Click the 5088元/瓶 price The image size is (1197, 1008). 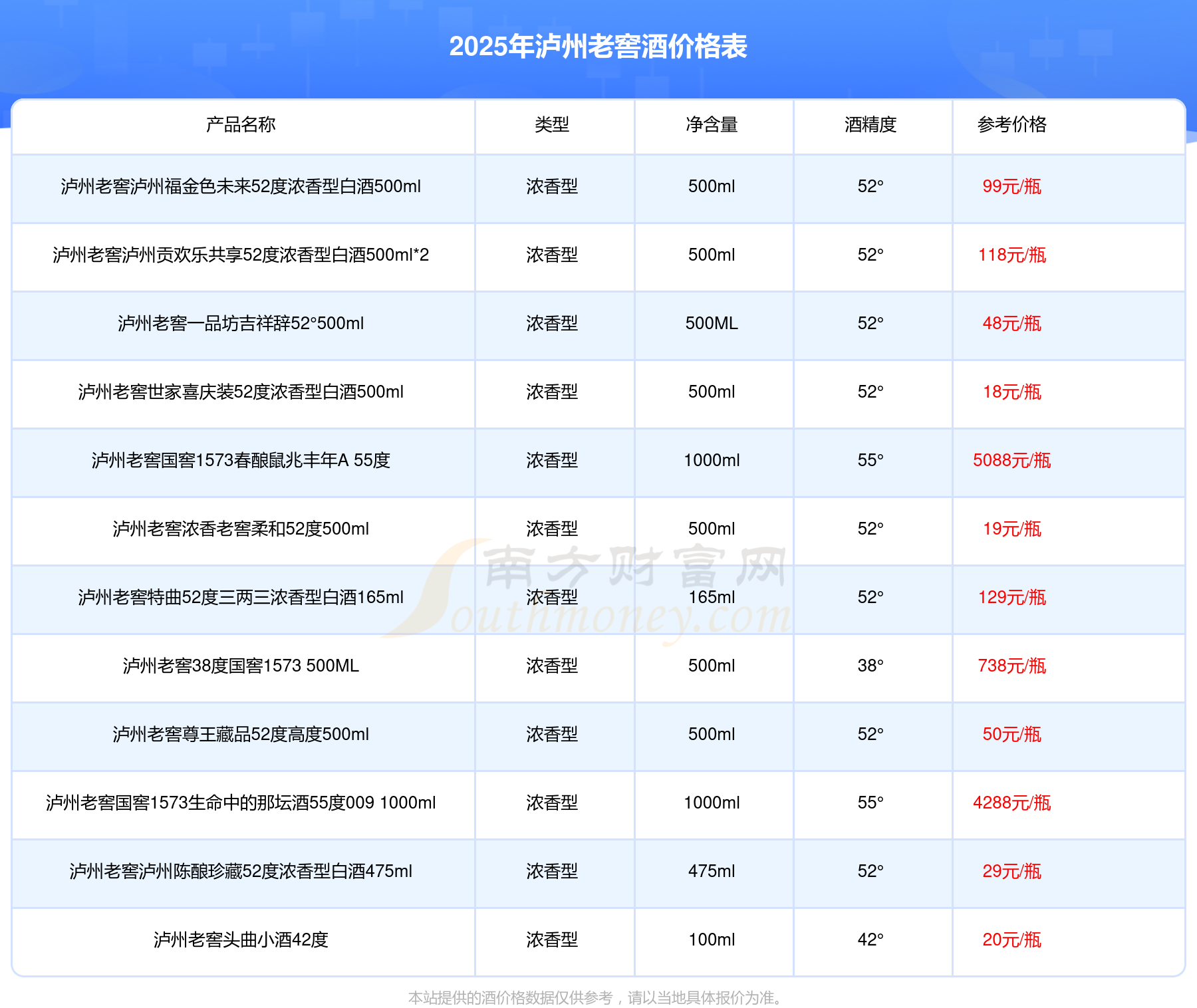click(x=1012, y=460)
